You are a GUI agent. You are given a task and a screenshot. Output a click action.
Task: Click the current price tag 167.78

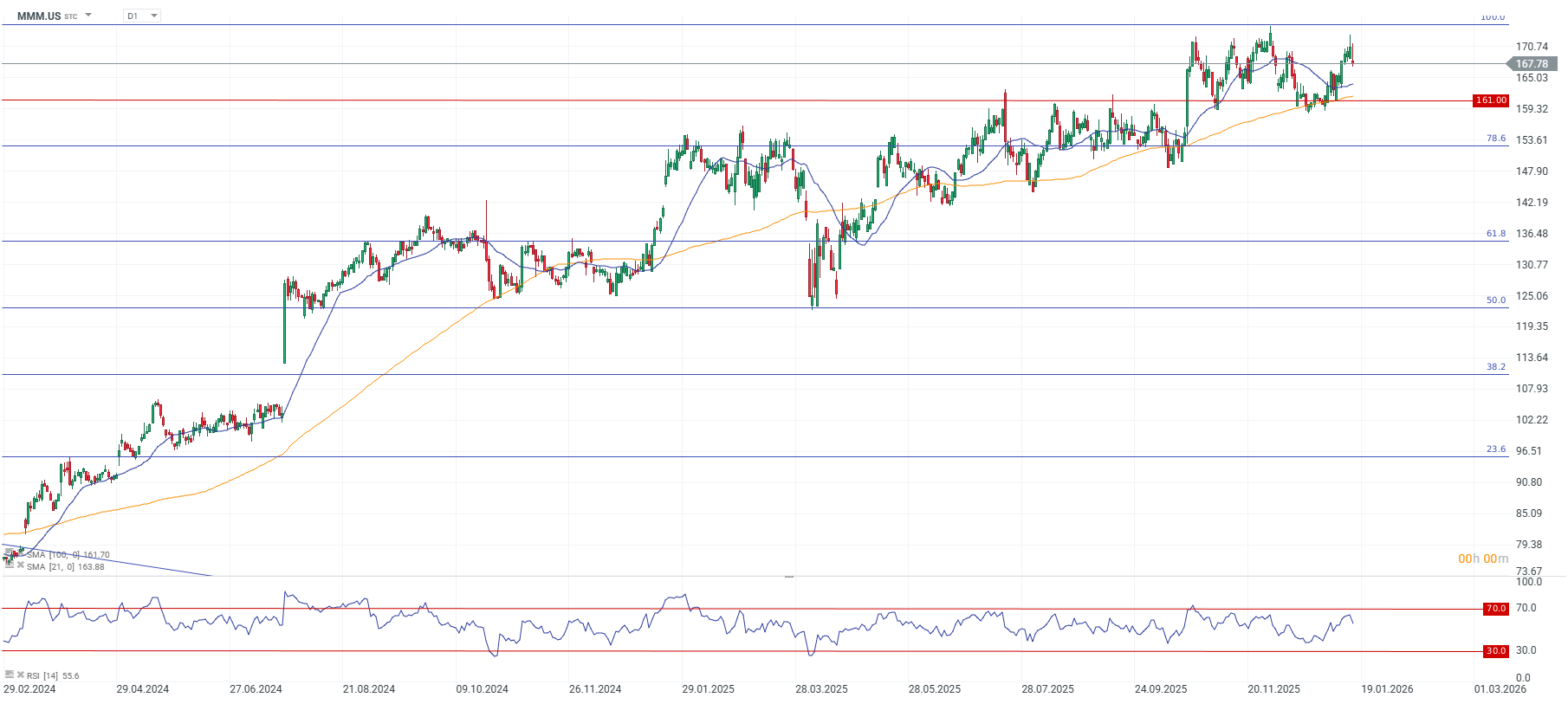1532,64
